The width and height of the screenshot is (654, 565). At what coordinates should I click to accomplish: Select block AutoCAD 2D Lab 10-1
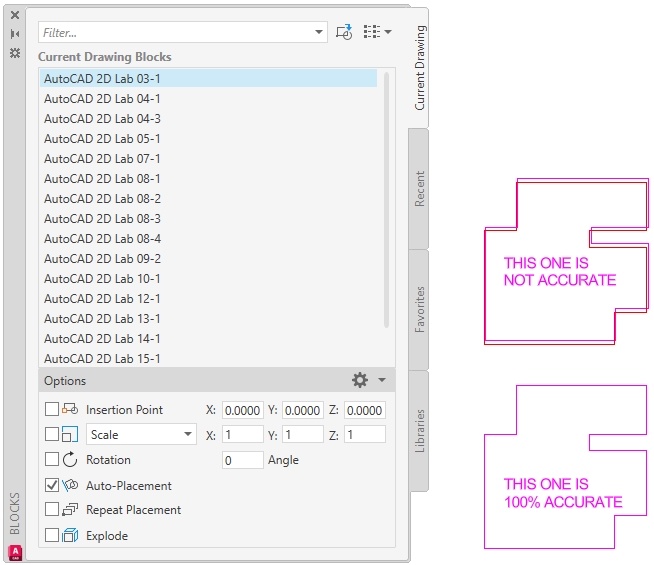click(x=208, y=279)
